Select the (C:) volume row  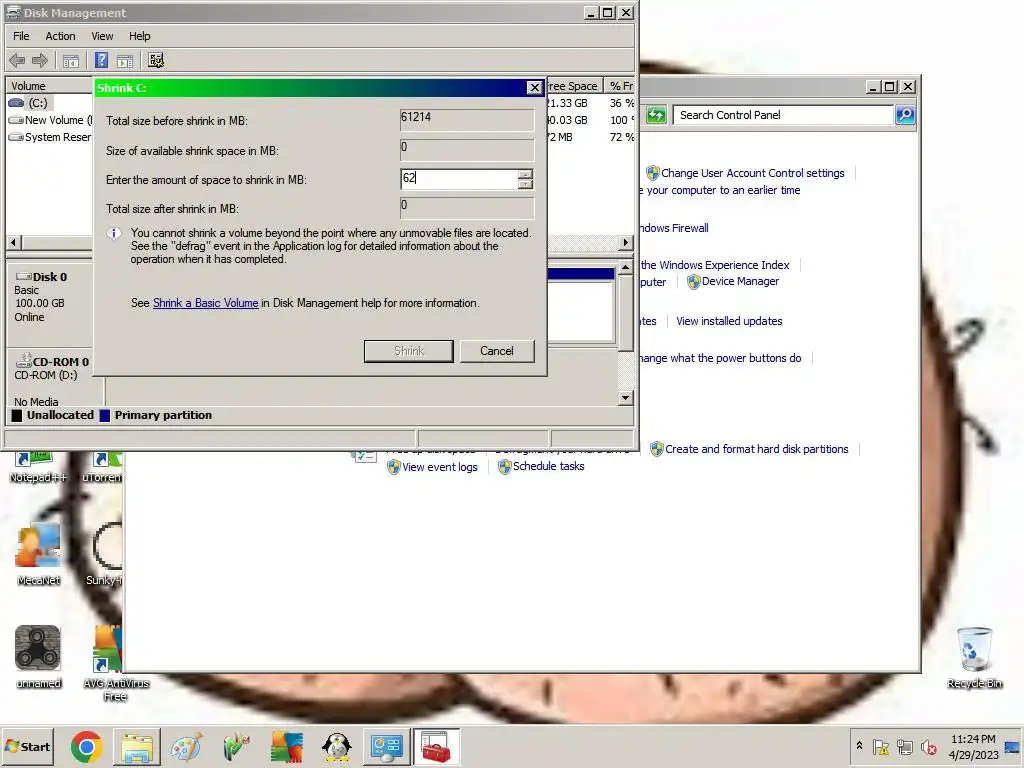click(50, 103)
